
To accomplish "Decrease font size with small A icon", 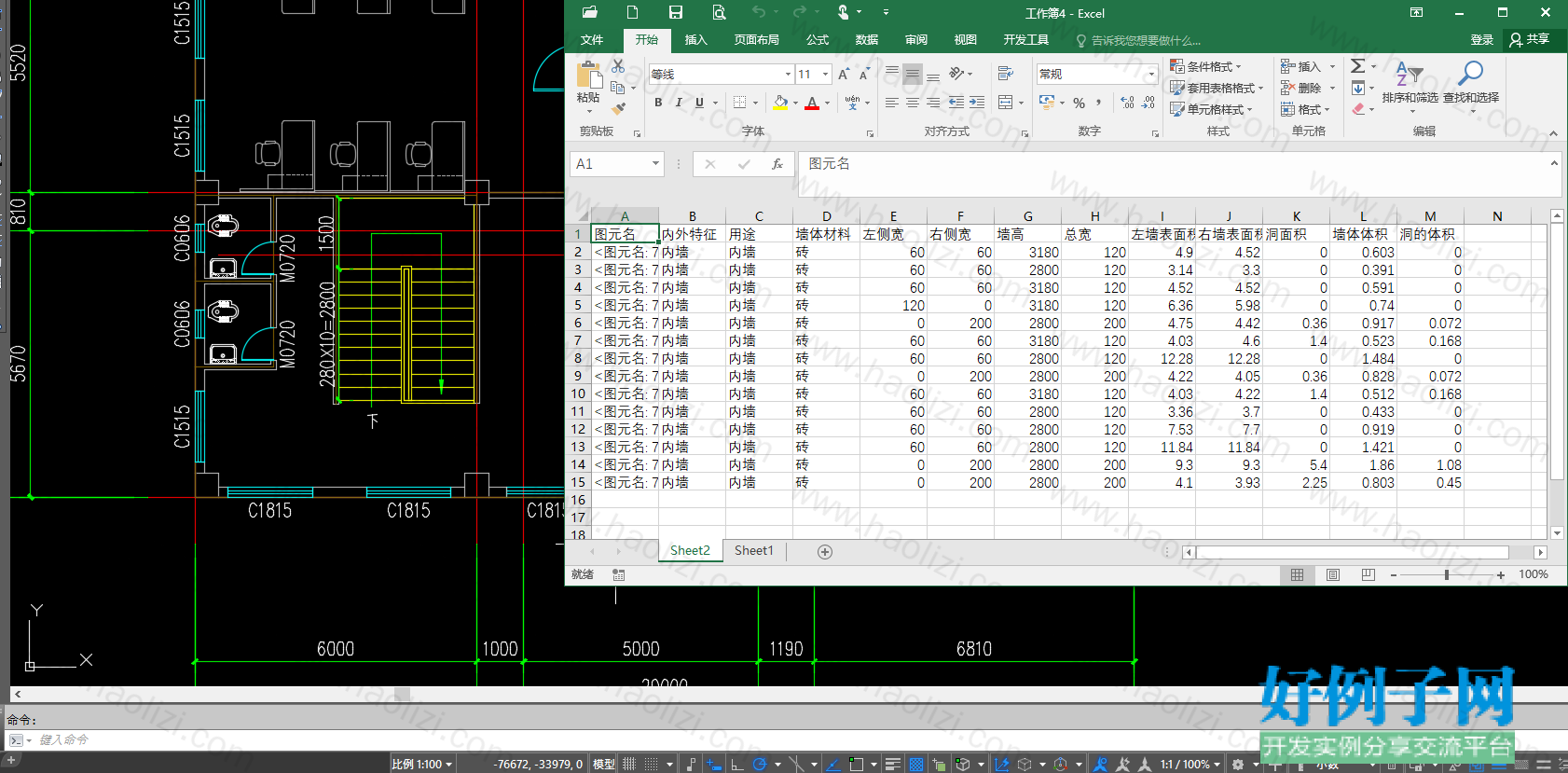I will pyautogui.click(x=864, y=74).
